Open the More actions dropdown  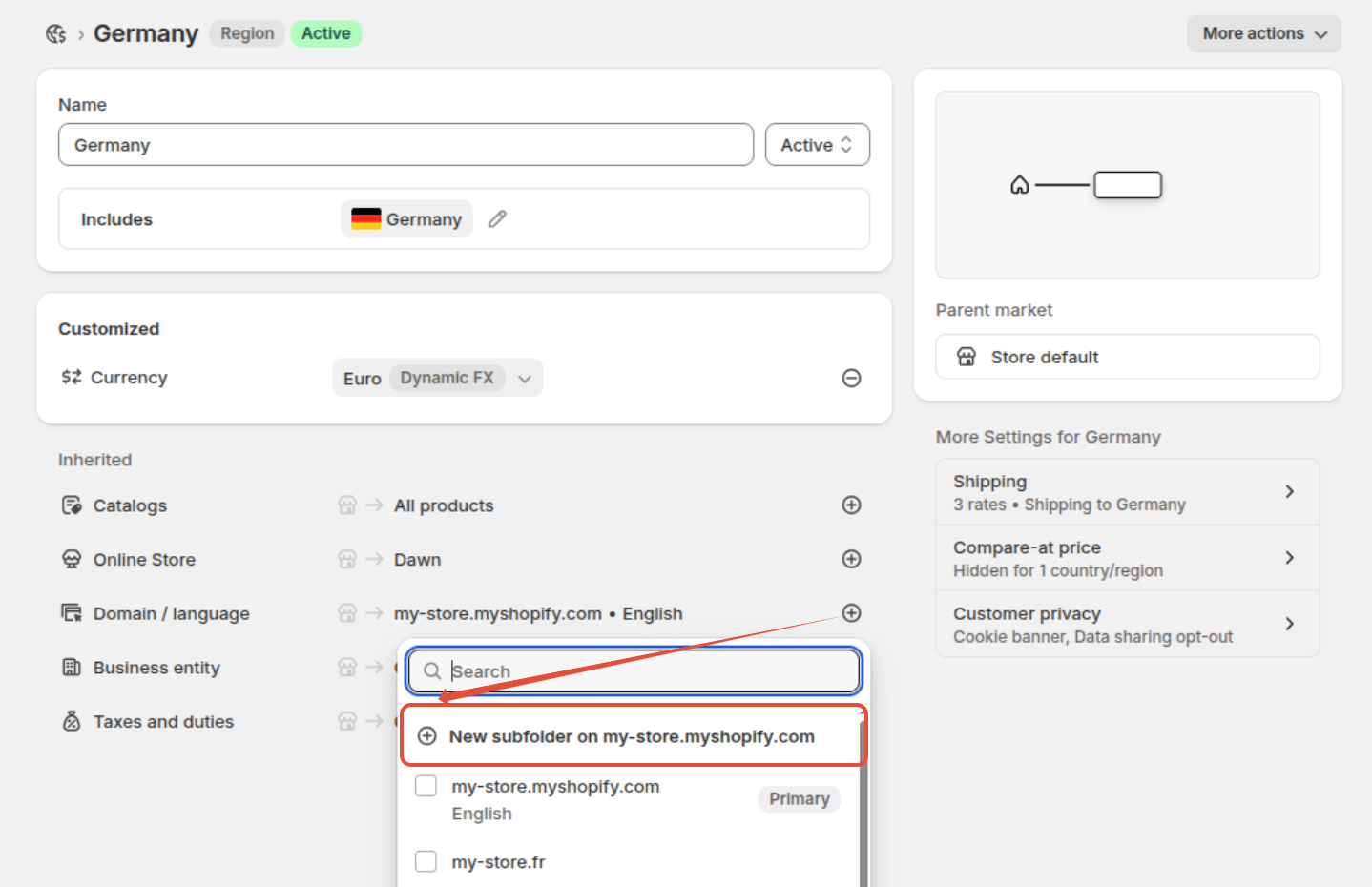coord(1264,33)
